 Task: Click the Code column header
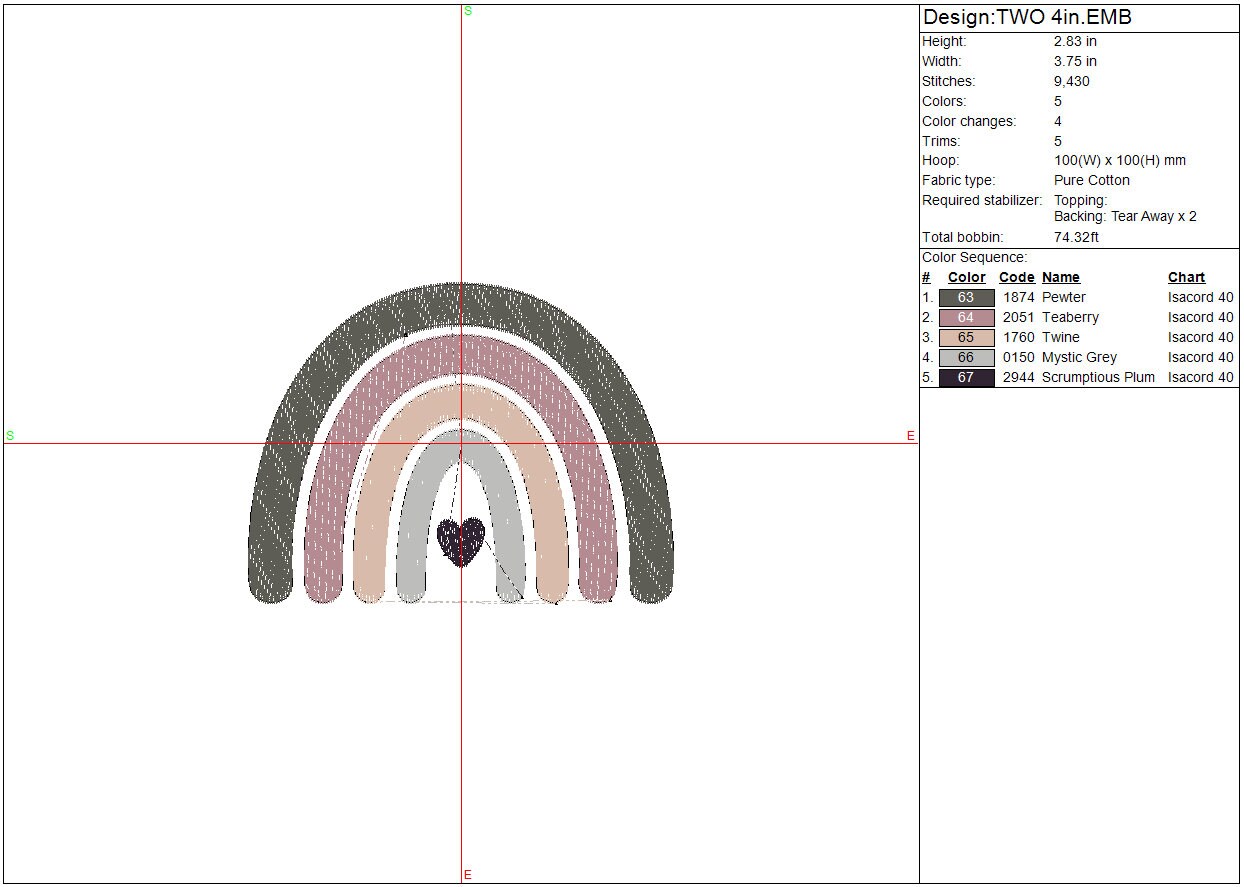tap(1016, 278)
